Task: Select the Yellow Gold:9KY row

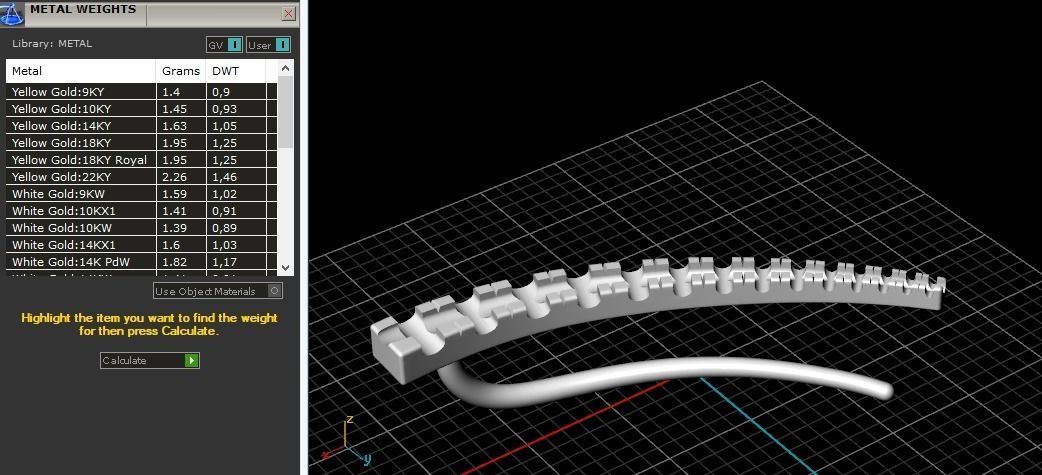Action: [142, 92]
